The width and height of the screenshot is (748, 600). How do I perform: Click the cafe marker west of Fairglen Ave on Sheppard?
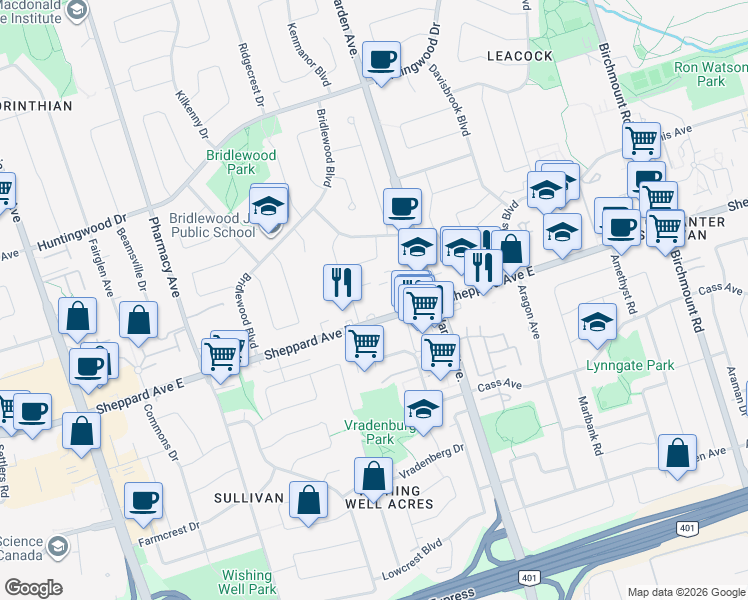[89, 370]
